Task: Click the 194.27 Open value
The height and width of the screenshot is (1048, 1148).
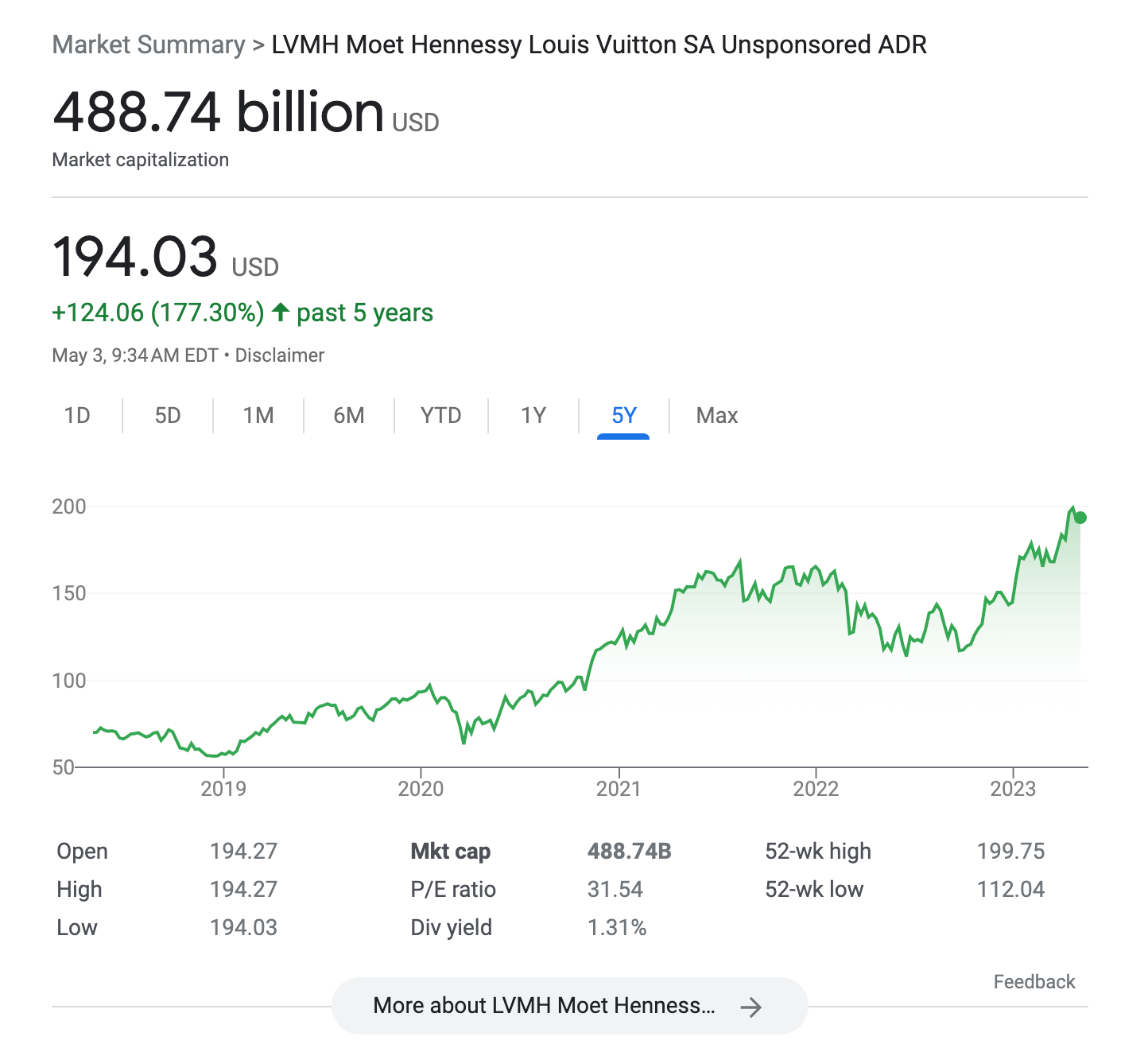Action: [x=243, y=852]
